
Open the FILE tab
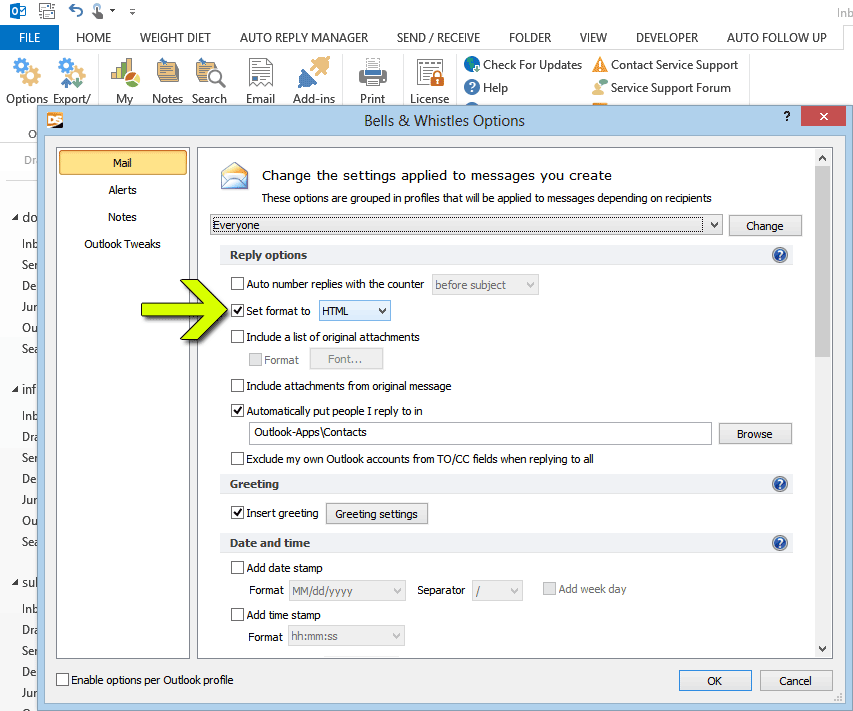click(x=29, y=38)
